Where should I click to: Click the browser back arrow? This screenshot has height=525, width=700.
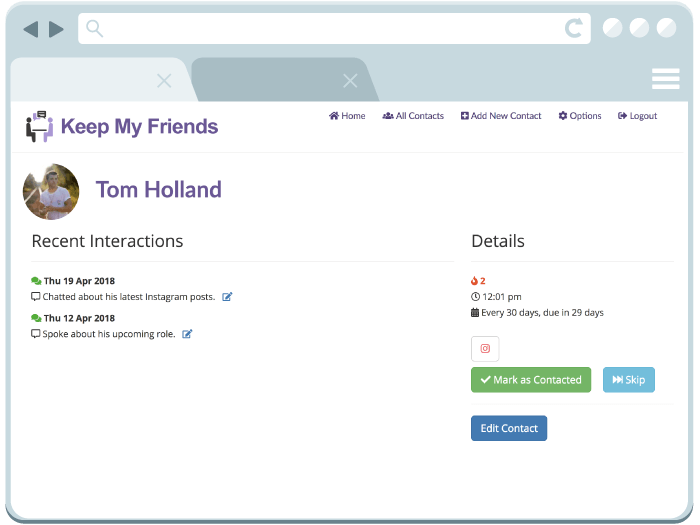(30, 29)
